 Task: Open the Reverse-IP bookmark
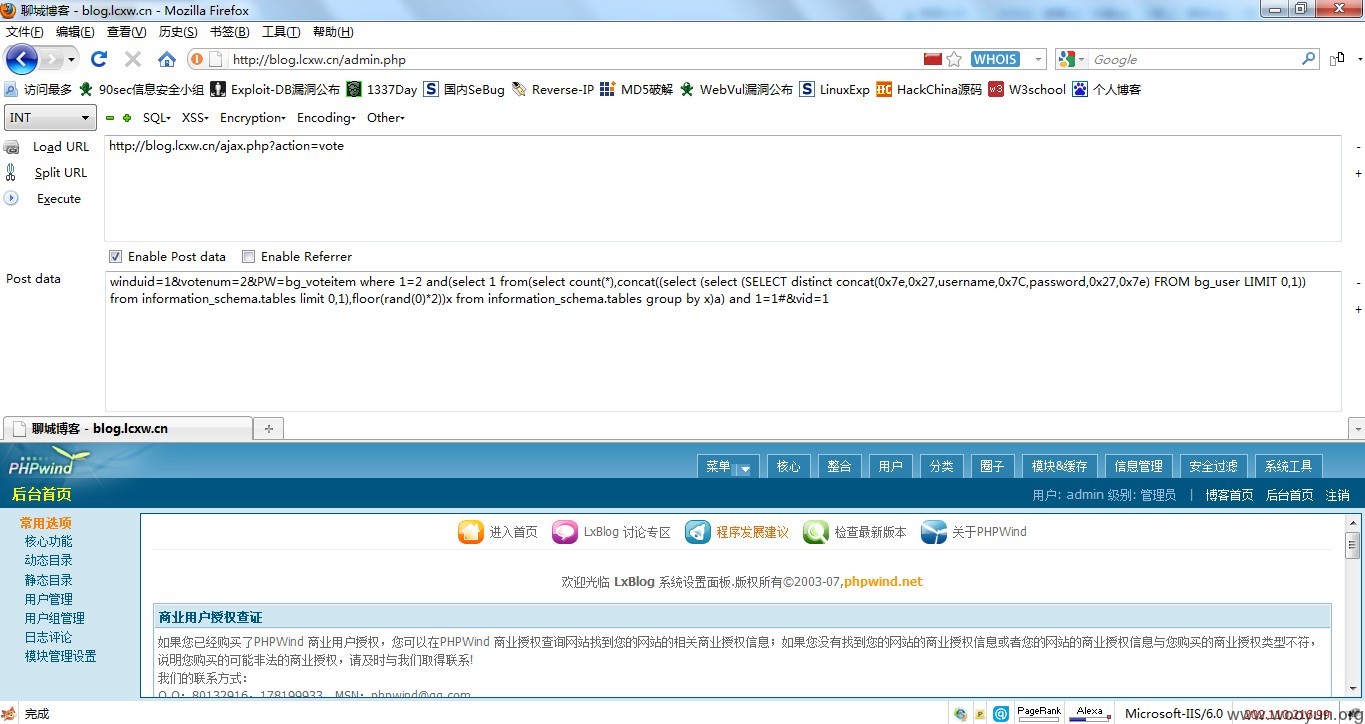tap(553, 89)
